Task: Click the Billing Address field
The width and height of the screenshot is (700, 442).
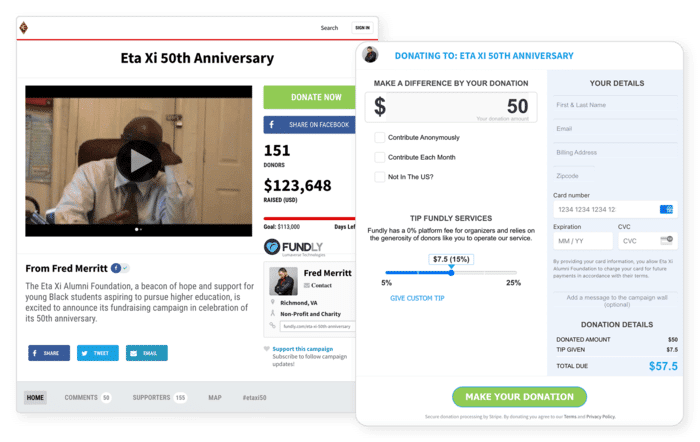Action: 615,152
